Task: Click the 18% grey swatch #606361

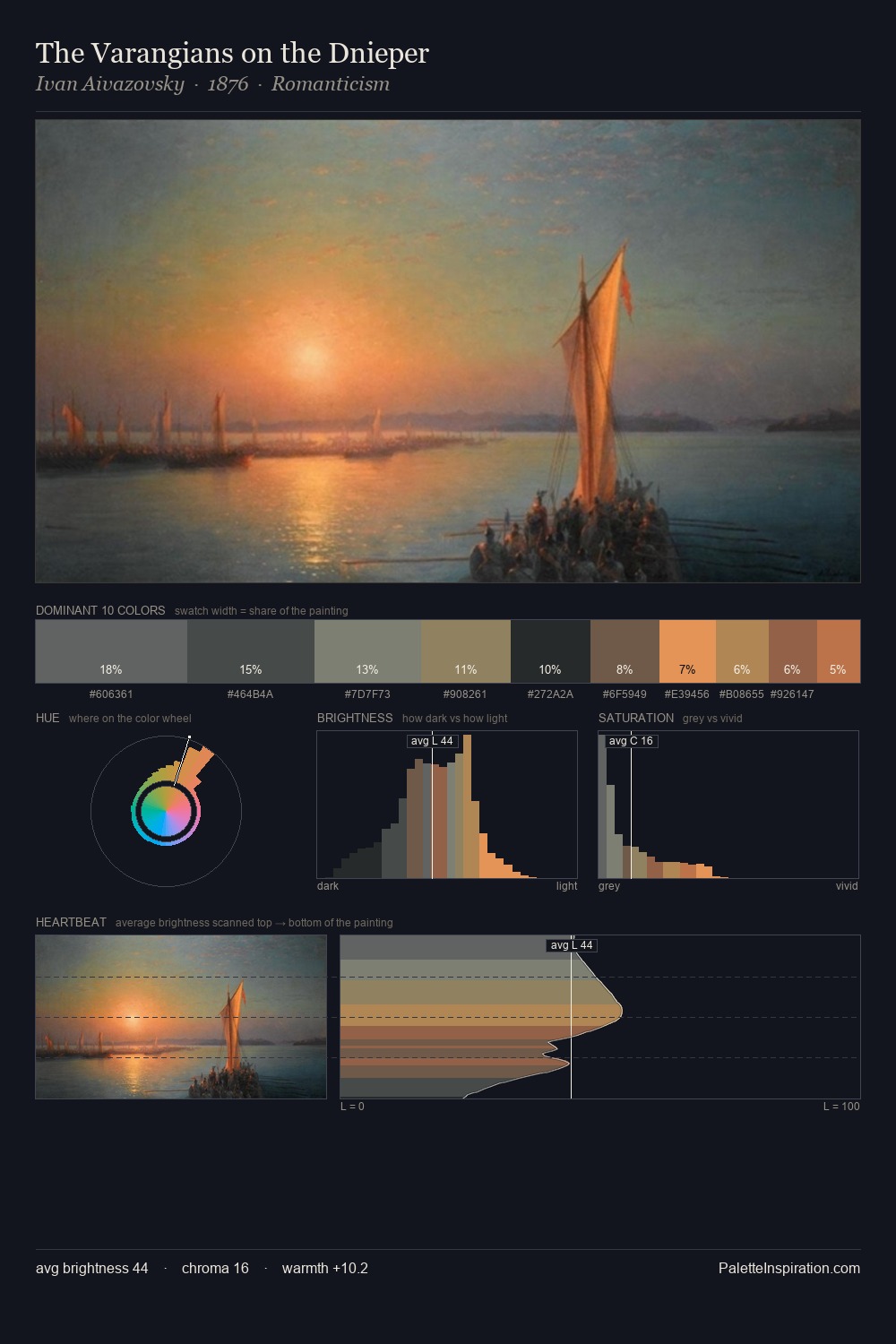Action: (x=111, y=651)
